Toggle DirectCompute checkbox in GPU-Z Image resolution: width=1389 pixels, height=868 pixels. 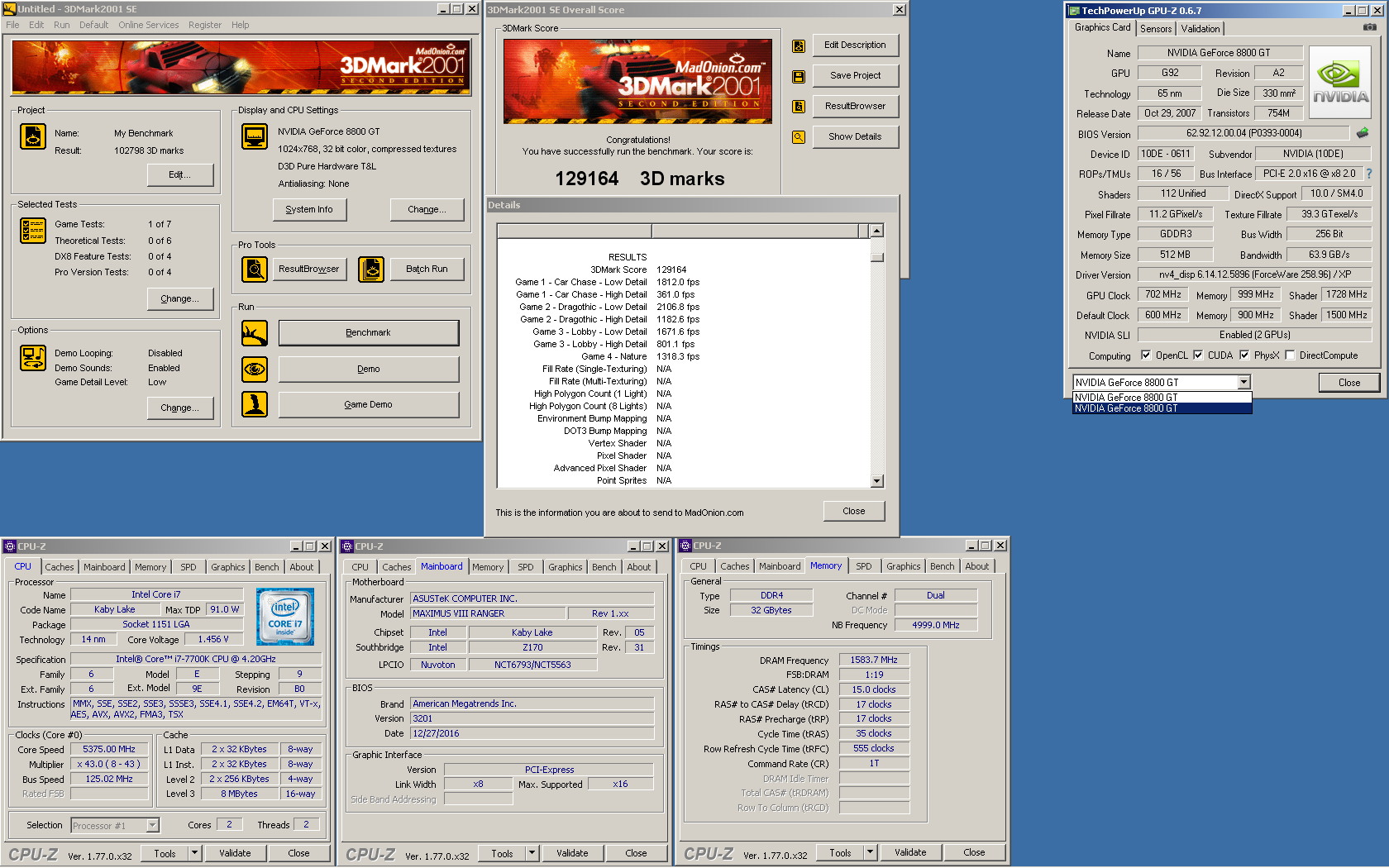click(x=1290, y=355)
